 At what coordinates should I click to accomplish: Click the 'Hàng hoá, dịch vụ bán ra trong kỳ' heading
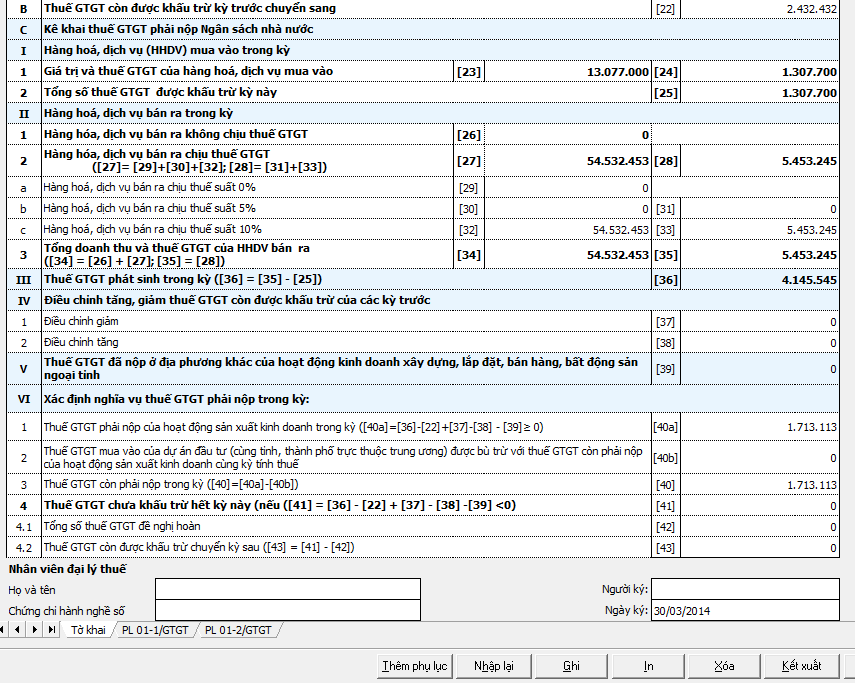[x=138, y=113]
